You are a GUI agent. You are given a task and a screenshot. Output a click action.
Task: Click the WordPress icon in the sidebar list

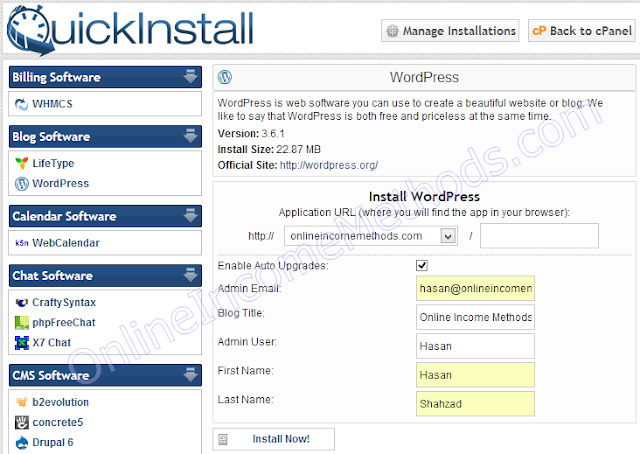[x=22, y=184]
